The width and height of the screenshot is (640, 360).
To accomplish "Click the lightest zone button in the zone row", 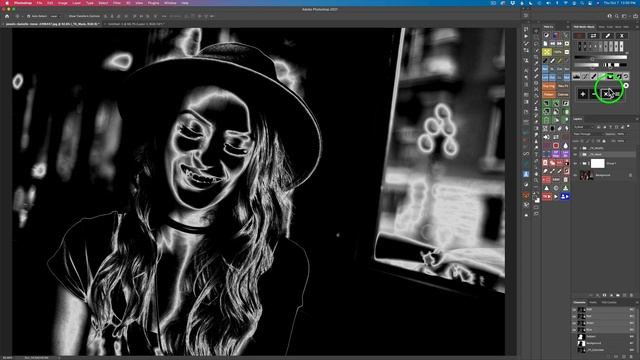I will click(x=621, y=45).
